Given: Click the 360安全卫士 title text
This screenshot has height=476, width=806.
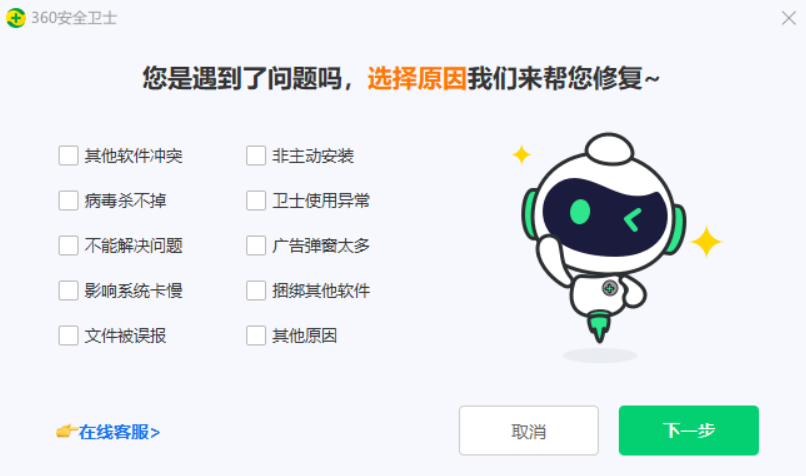Looking at the screenshot, I should coord(74,18).
